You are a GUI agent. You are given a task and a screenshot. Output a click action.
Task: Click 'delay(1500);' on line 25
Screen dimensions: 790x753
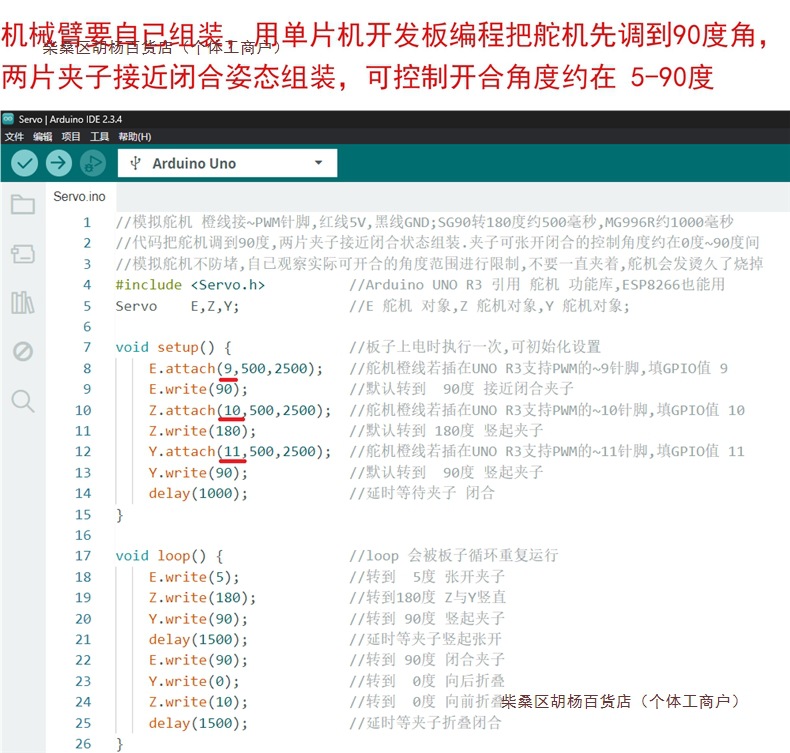coord(199,723)
